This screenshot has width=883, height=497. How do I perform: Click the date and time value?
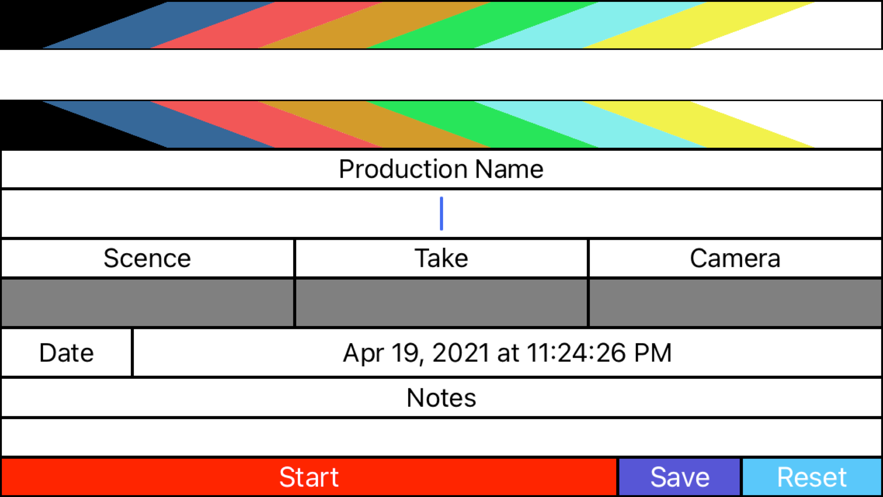tap(507, 353)
